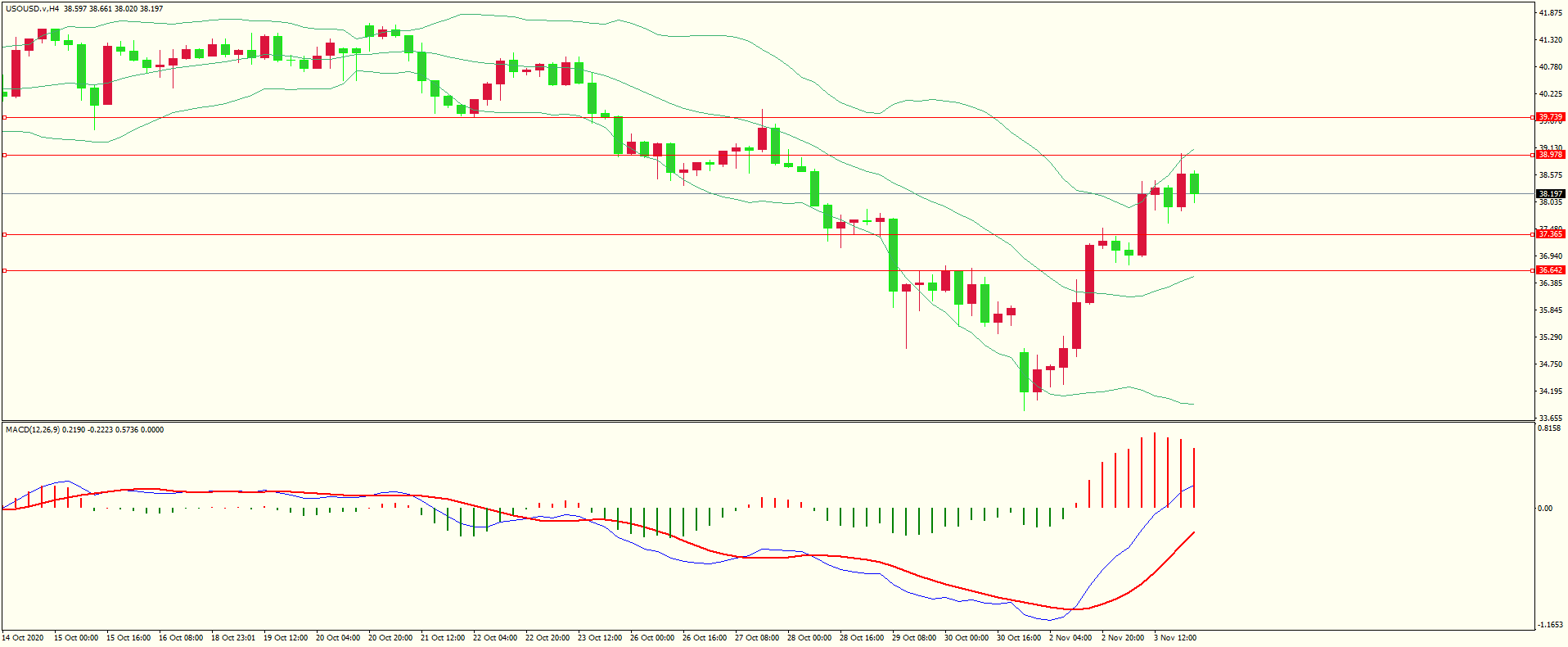
Task: Click the 3 Nov 12:00 time label
Action: point(1175,638)
